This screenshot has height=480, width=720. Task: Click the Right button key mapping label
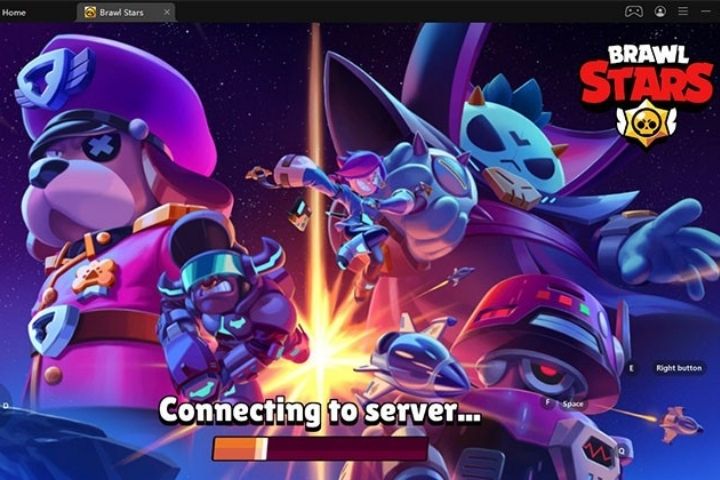tap(679, 368)
